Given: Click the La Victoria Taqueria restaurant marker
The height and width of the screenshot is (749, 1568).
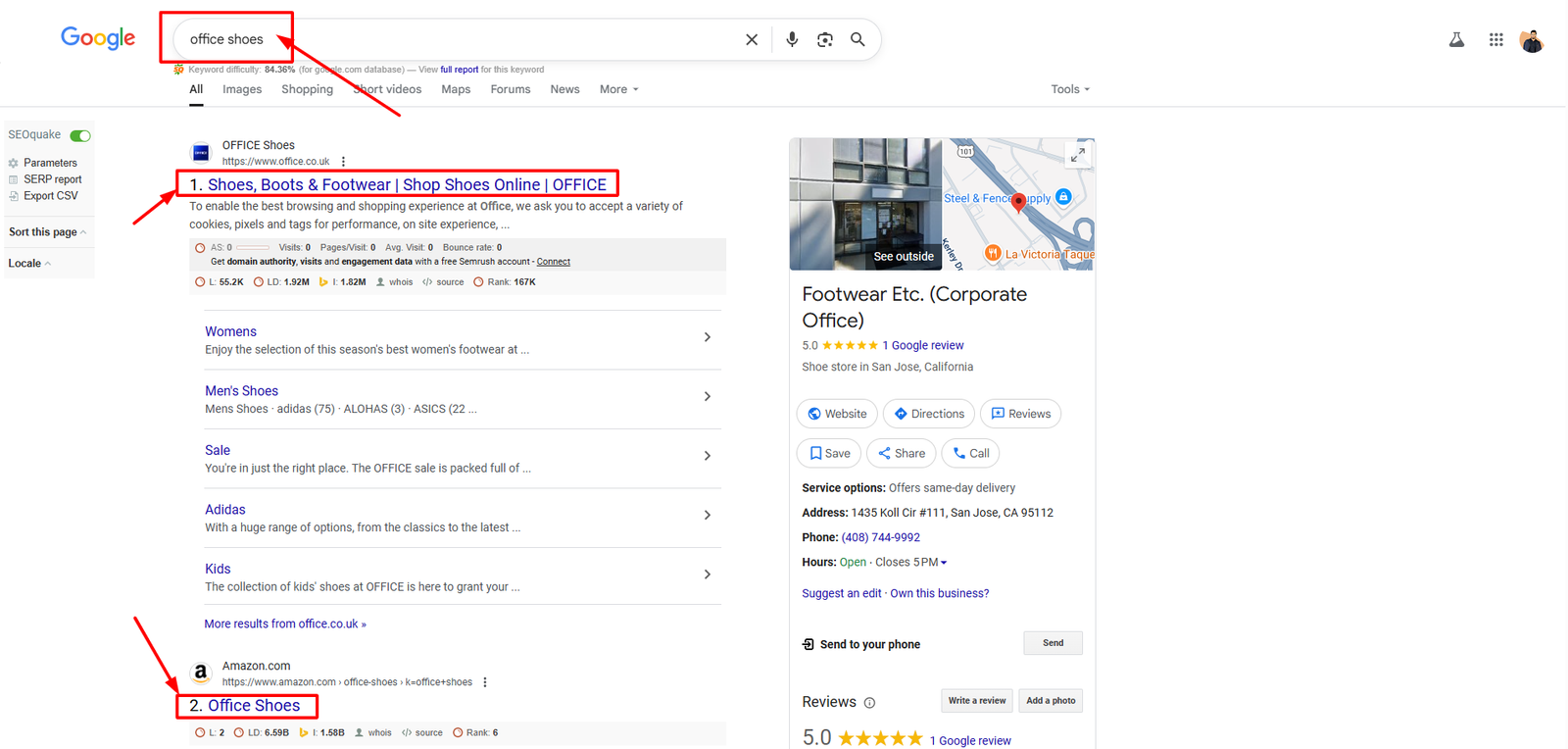Looking at the screenshot, I should (993, 253).
